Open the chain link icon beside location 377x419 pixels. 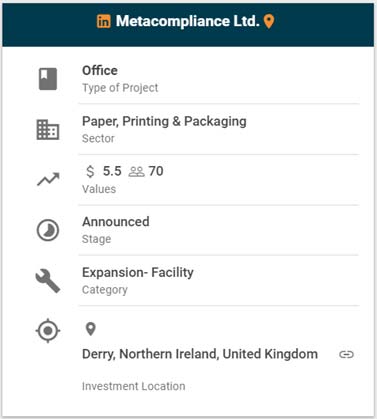[x=346, y=354]
